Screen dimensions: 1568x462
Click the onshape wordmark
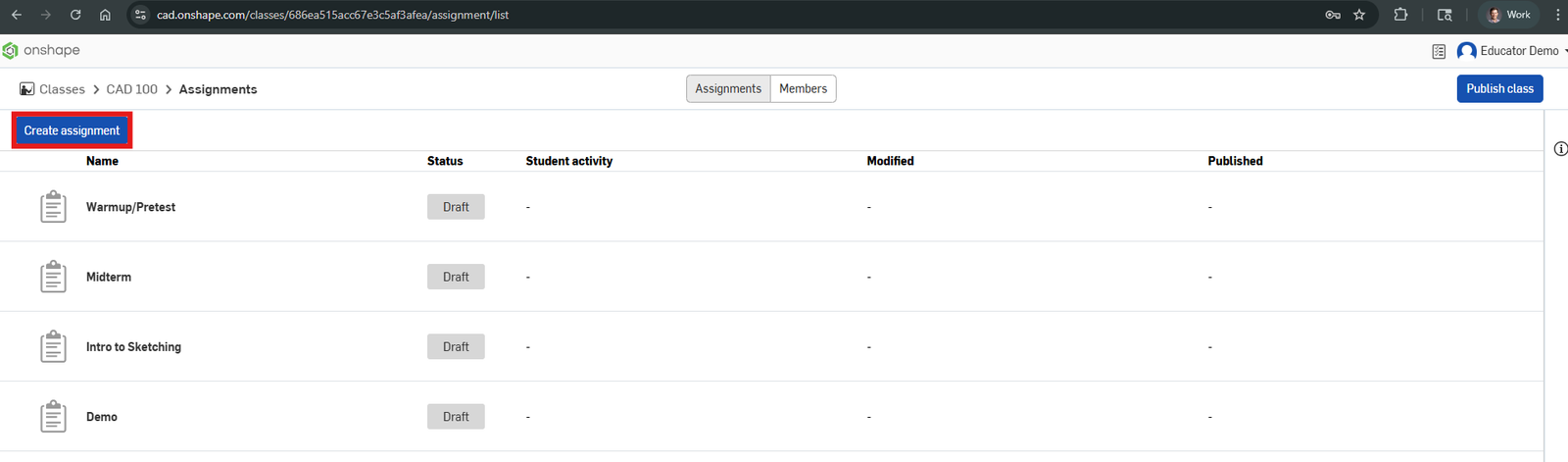[52, 50]
